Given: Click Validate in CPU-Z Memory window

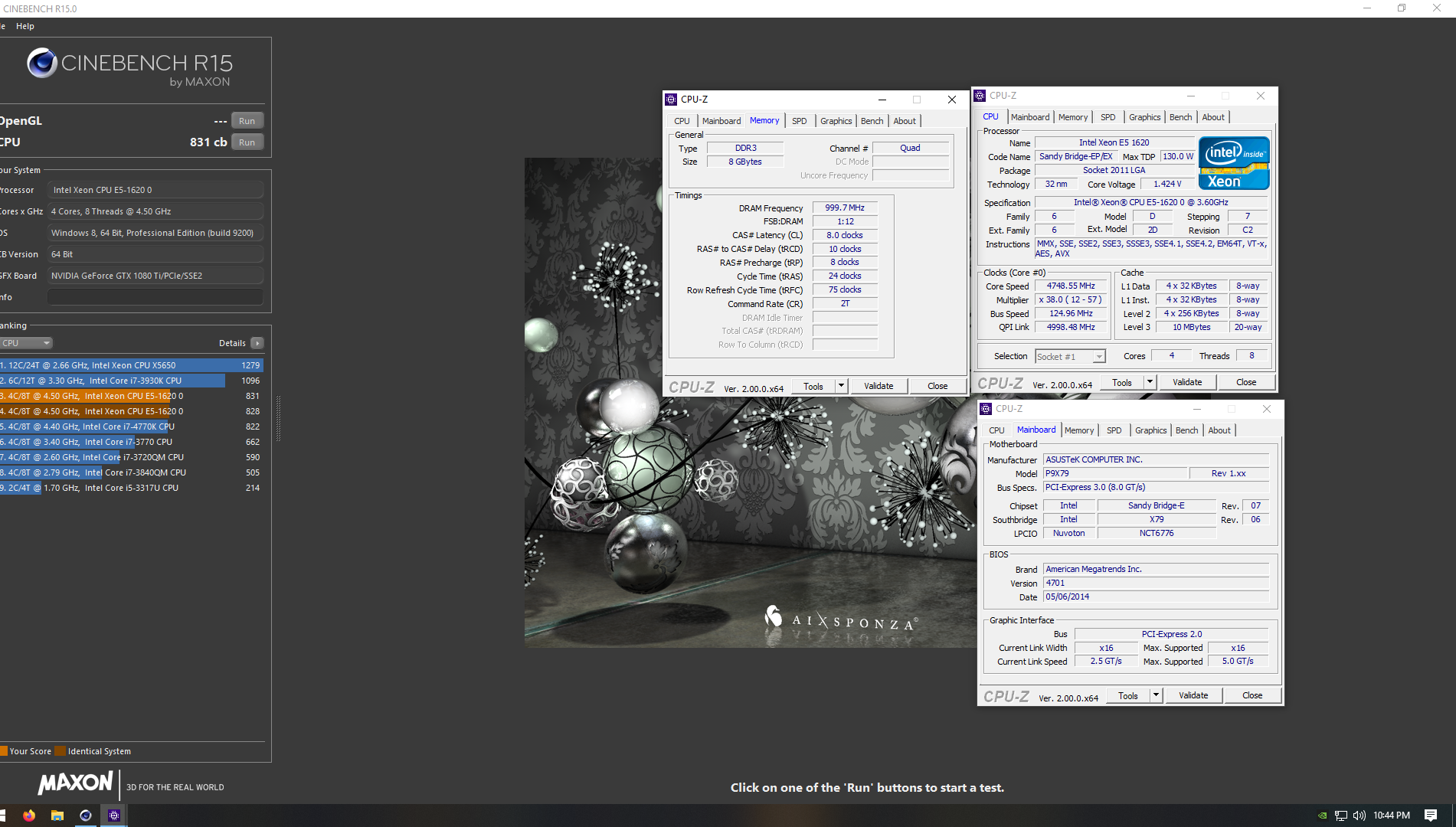Looking at the screenshot, I should tap(879, 386).
